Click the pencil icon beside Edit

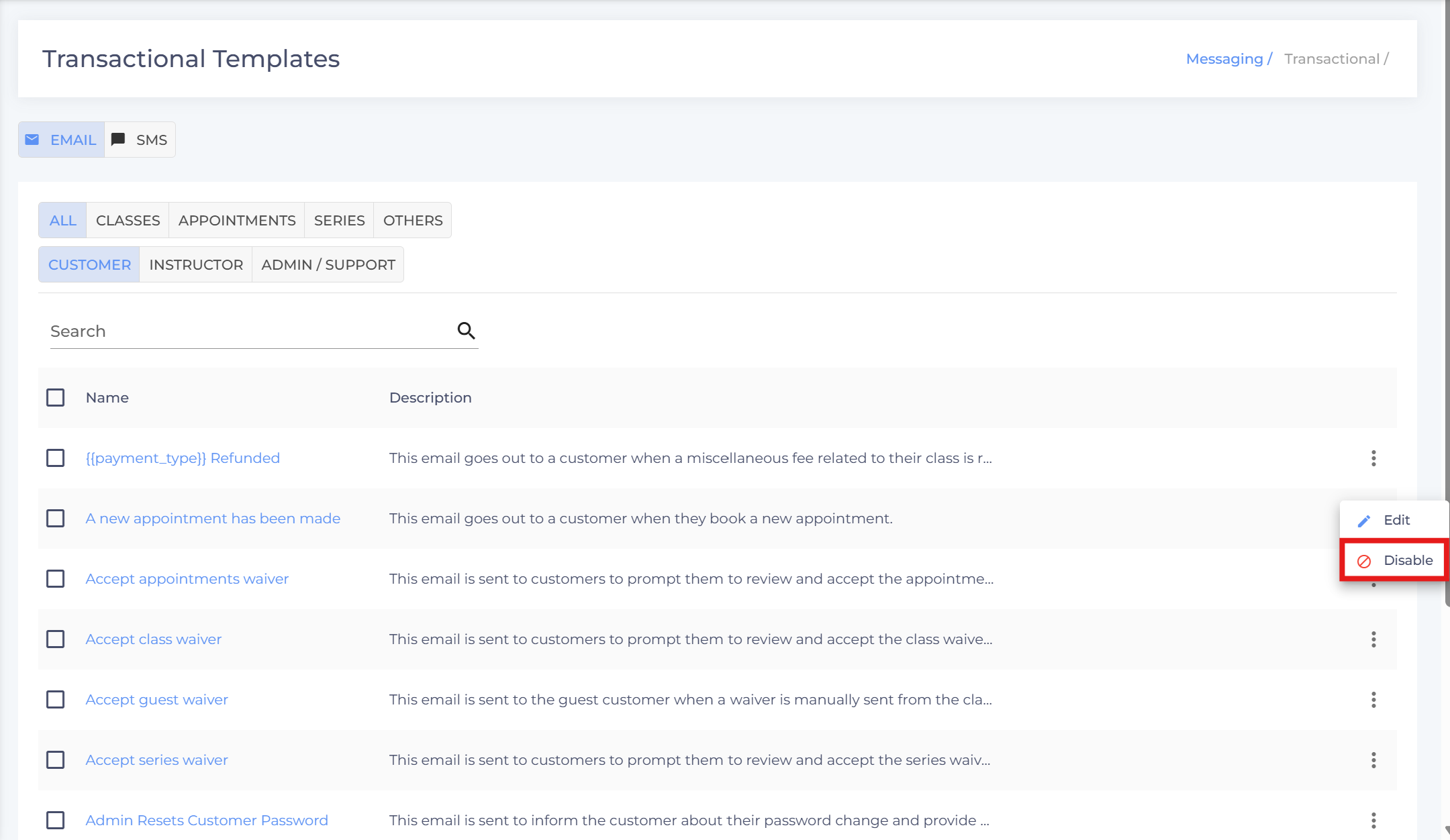click(1364, 521)
